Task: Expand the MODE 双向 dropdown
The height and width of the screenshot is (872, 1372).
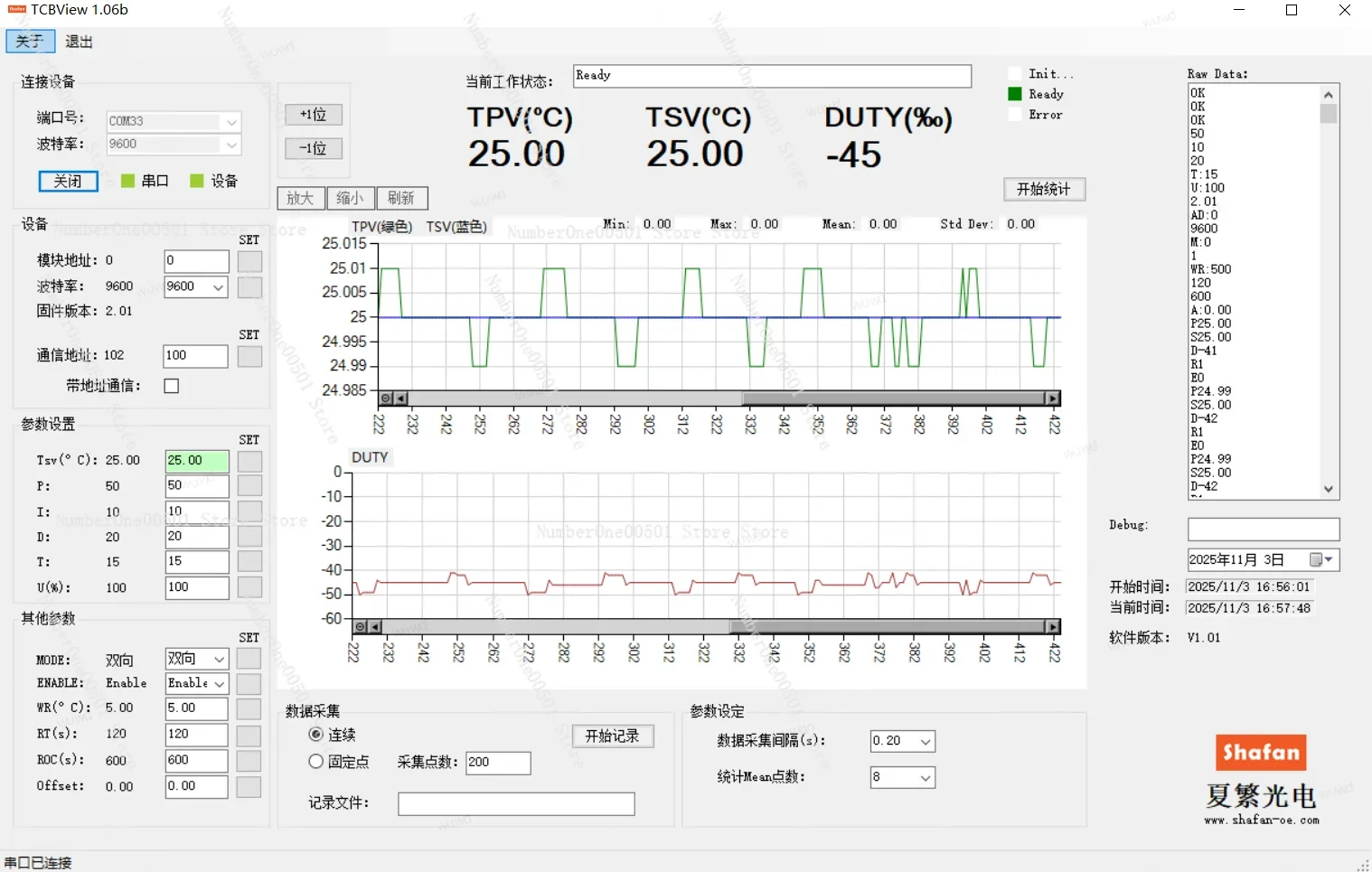Action: (x=219, y=659)
